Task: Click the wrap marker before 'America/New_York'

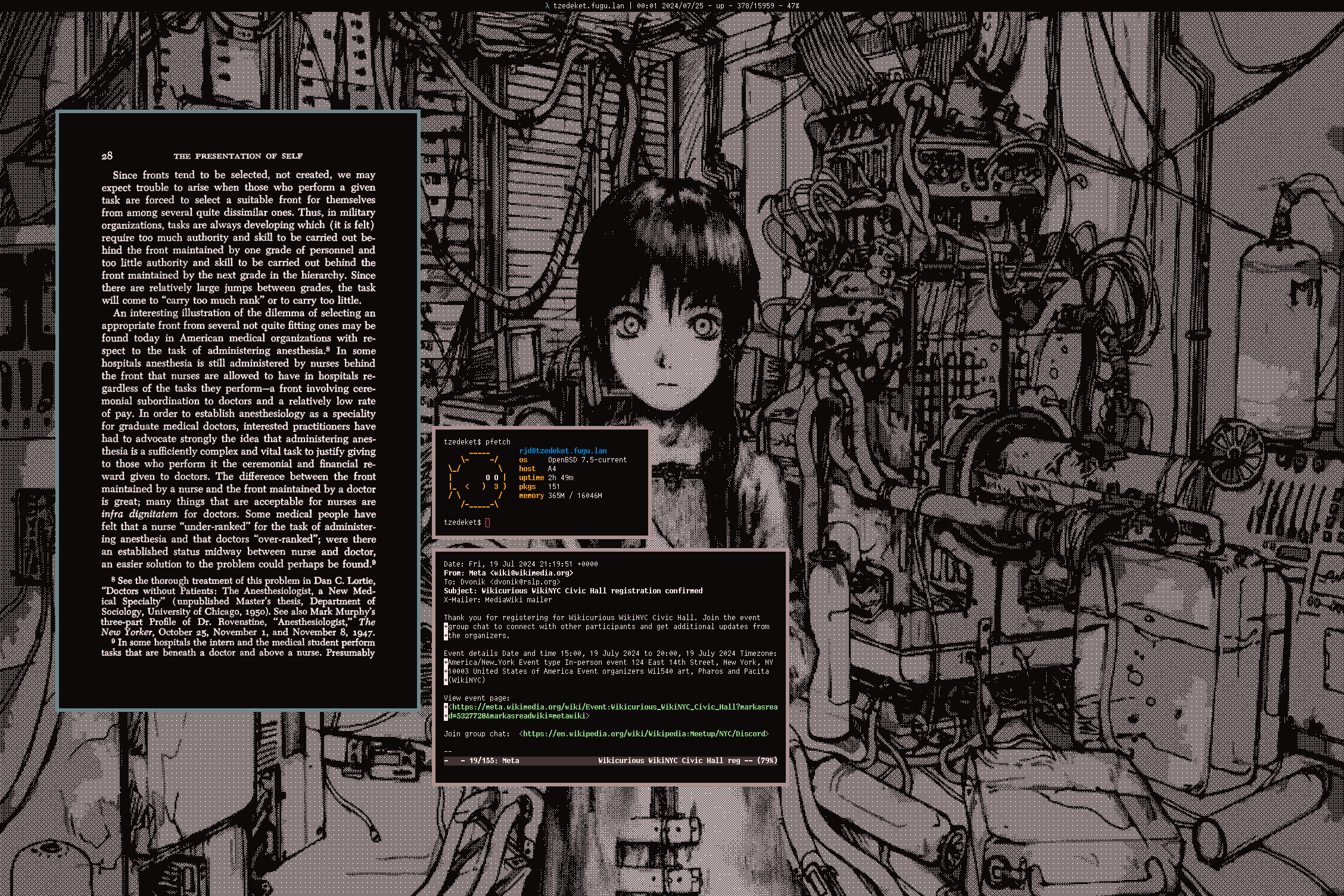Action: [446, 662]
